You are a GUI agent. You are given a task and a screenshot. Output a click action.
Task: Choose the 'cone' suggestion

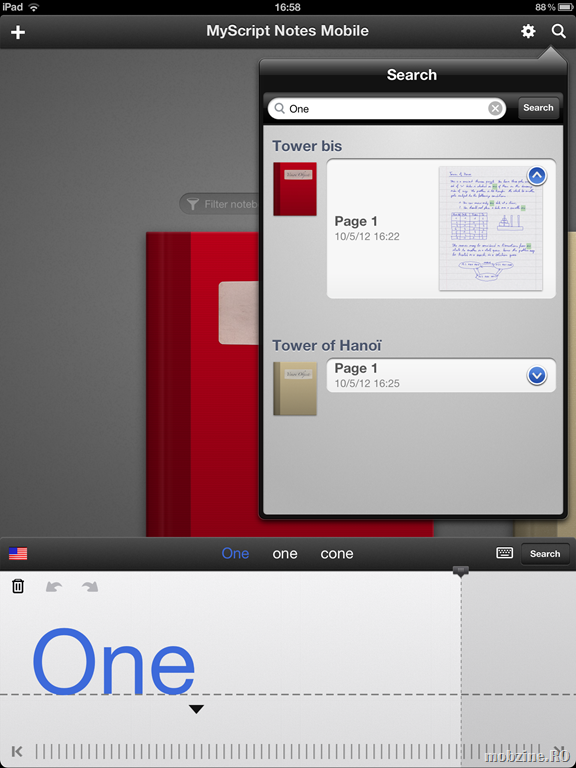click(x=337, y=553)
